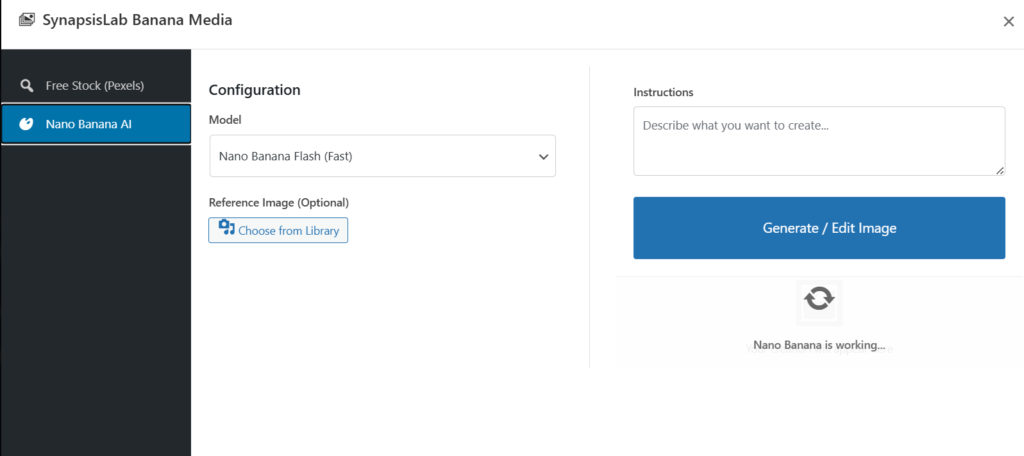Click the Model field label
The height and width of the screenshot is (456, 1024).
coord(226,119)
